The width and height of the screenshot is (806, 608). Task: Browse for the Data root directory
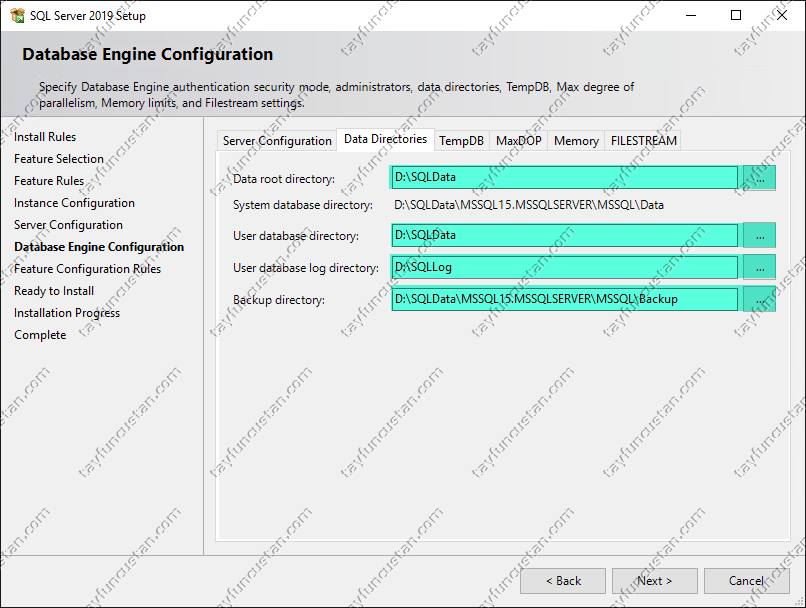coord(759,178)
